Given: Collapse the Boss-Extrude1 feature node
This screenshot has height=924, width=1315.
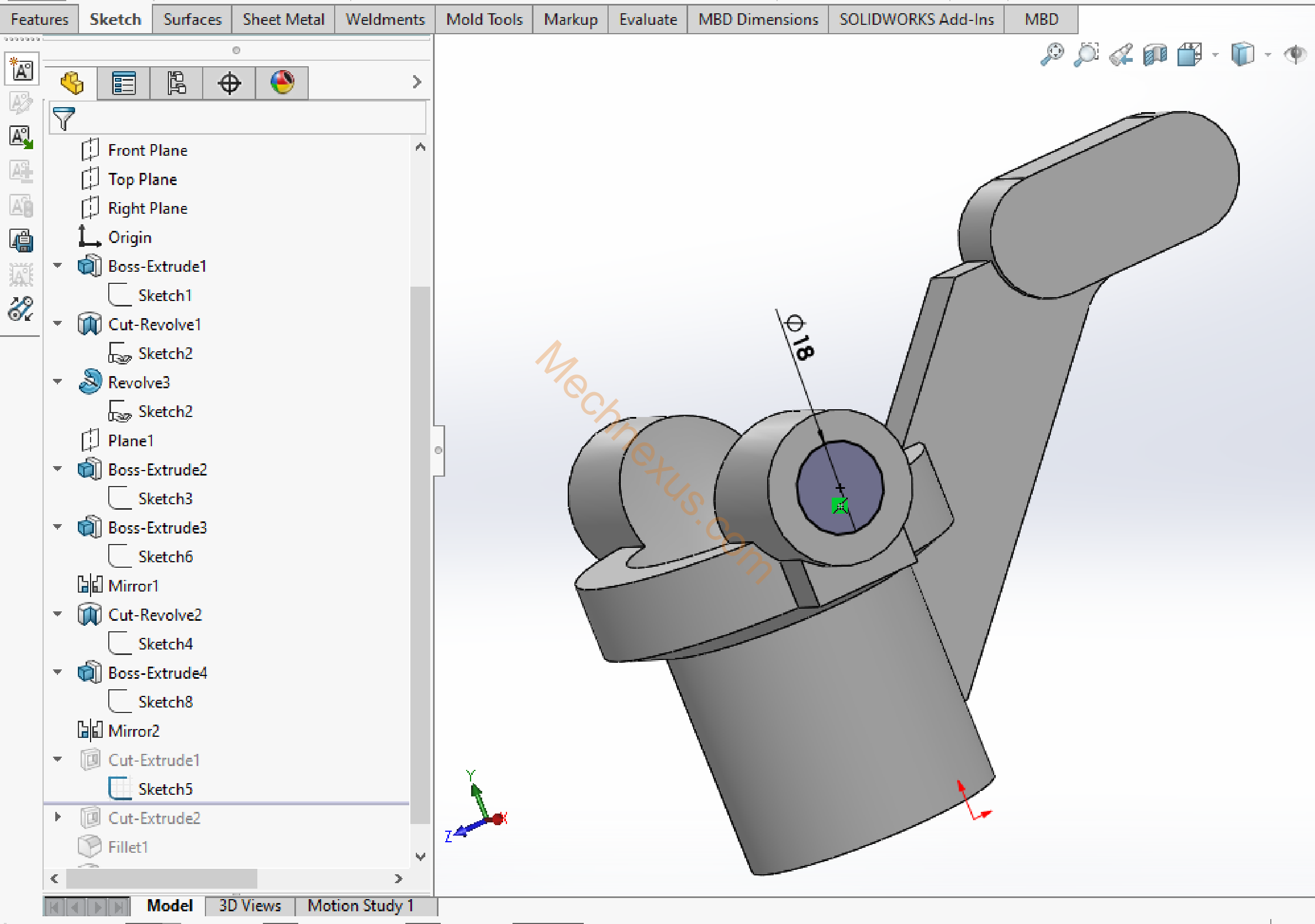Looking at the screenshot, I should [x=57, y=266].
